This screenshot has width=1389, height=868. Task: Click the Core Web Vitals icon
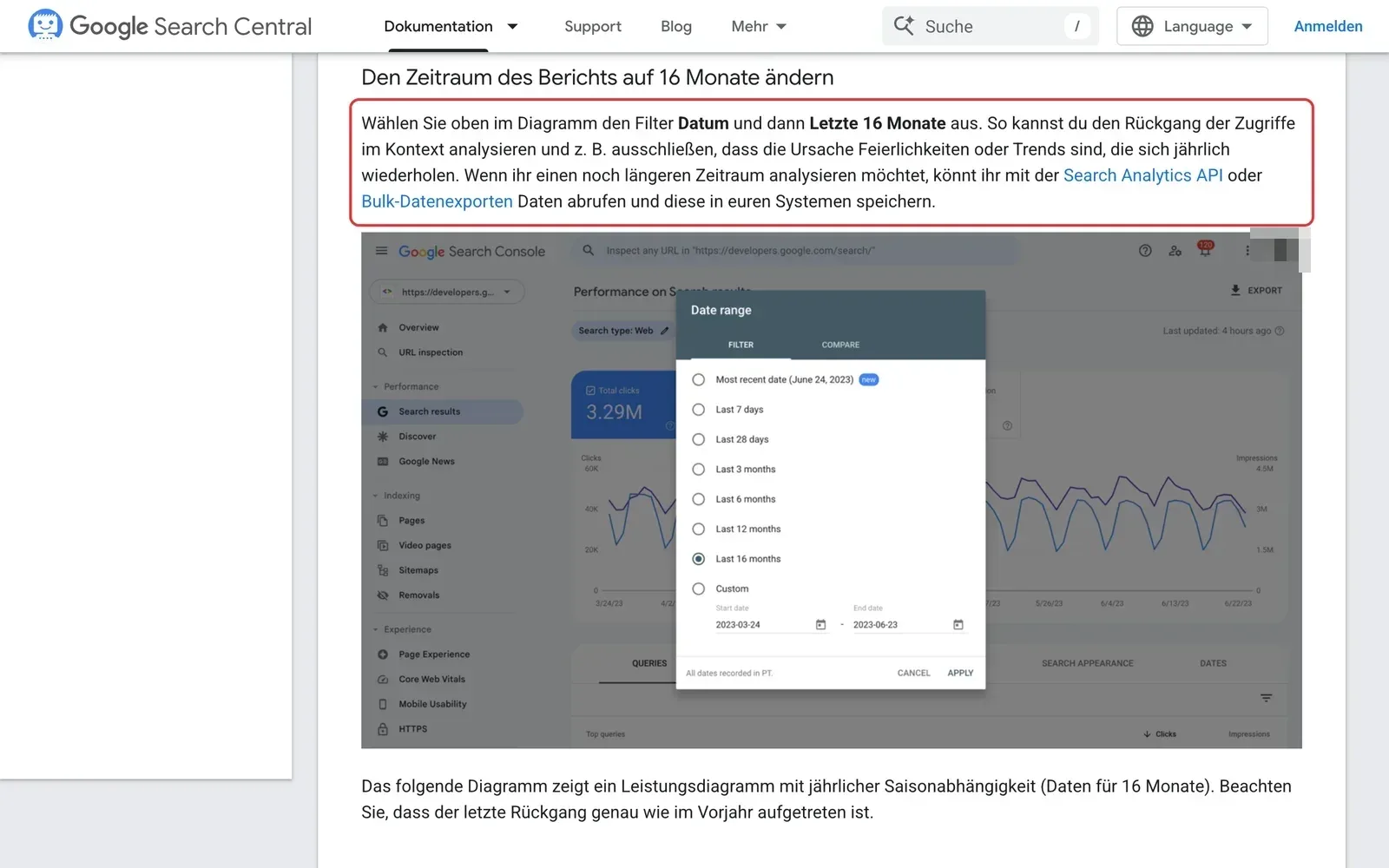pos(383,680)
